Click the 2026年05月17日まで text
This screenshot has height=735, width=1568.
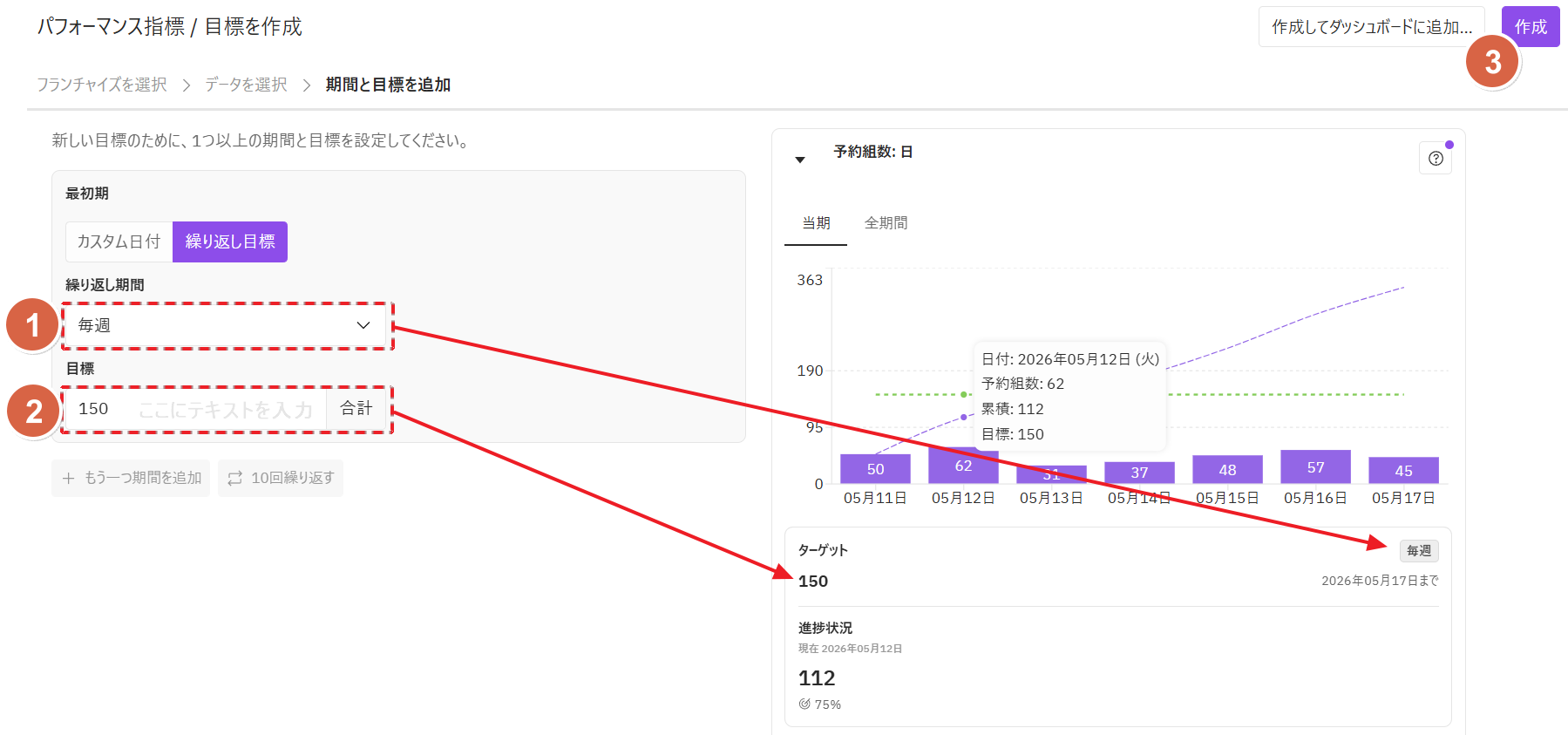[x=1380, y=581]
